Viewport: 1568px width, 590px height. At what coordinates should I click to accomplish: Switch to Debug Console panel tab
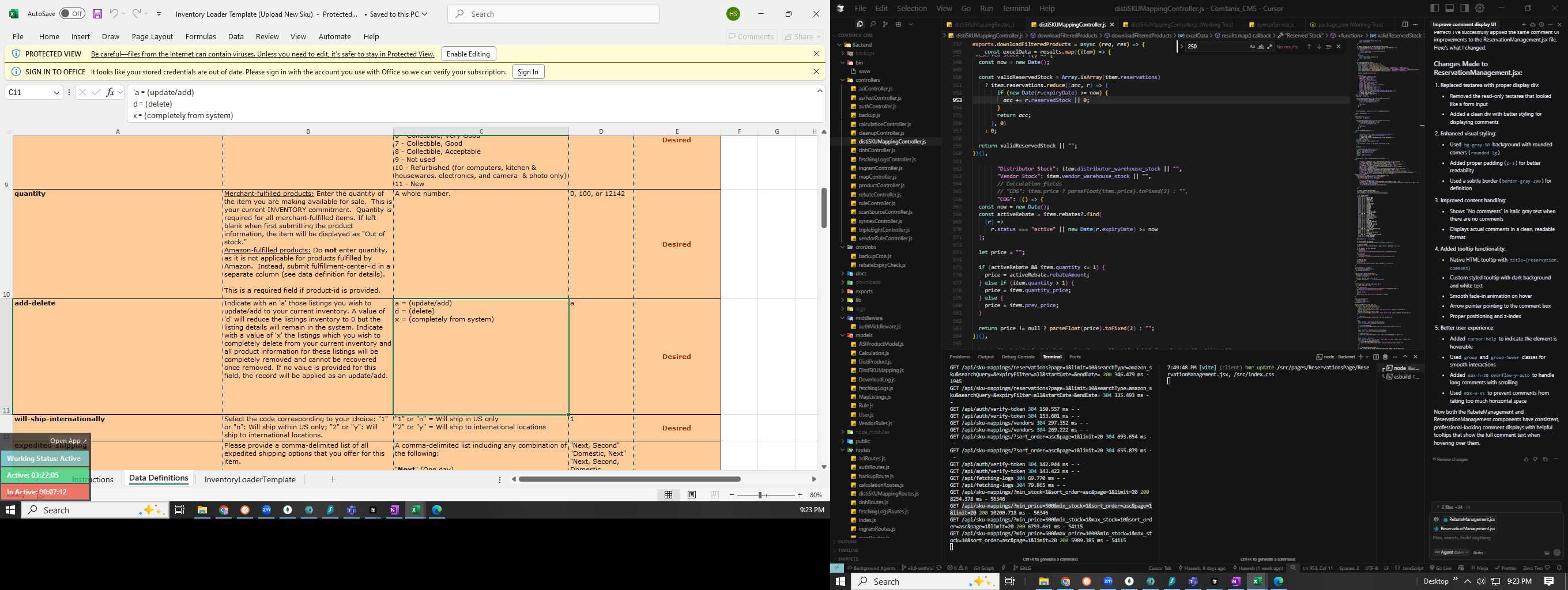click(1017, 357)
